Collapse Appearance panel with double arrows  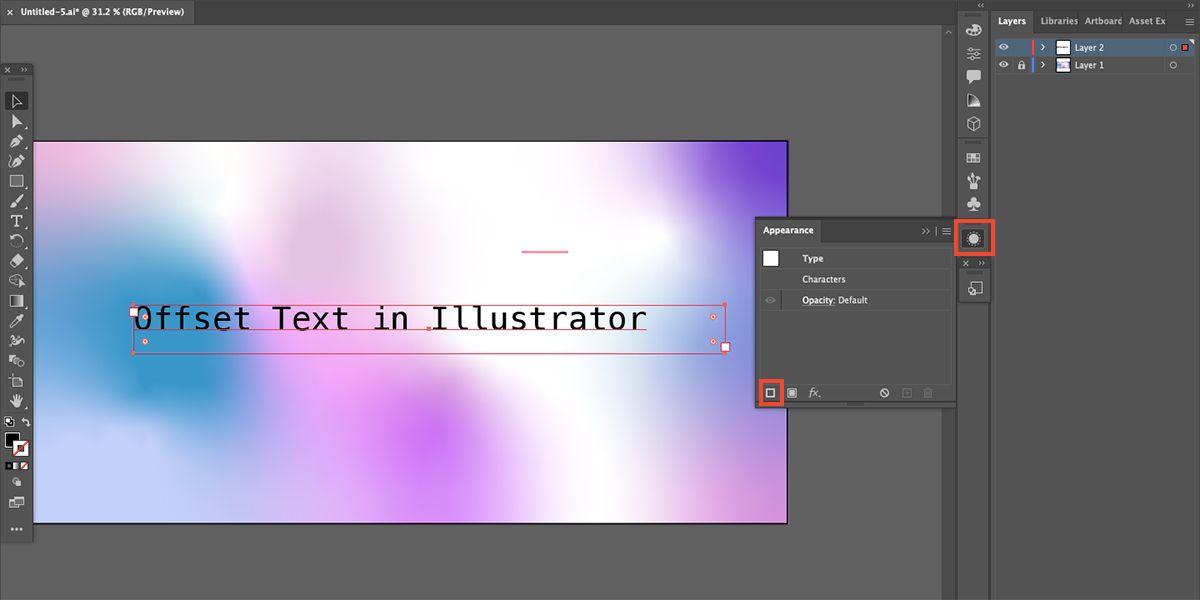[926, 231]
